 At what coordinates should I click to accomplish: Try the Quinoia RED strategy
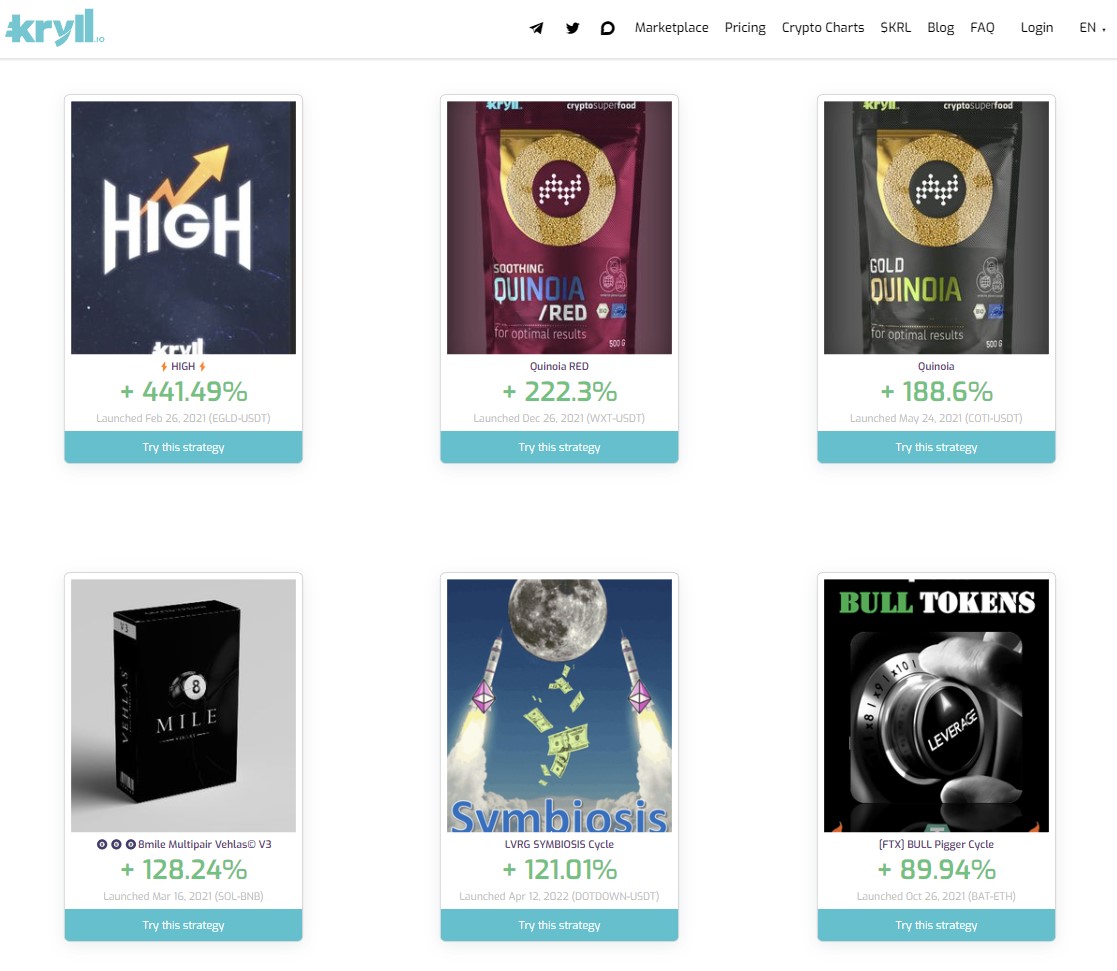[559, 447]
